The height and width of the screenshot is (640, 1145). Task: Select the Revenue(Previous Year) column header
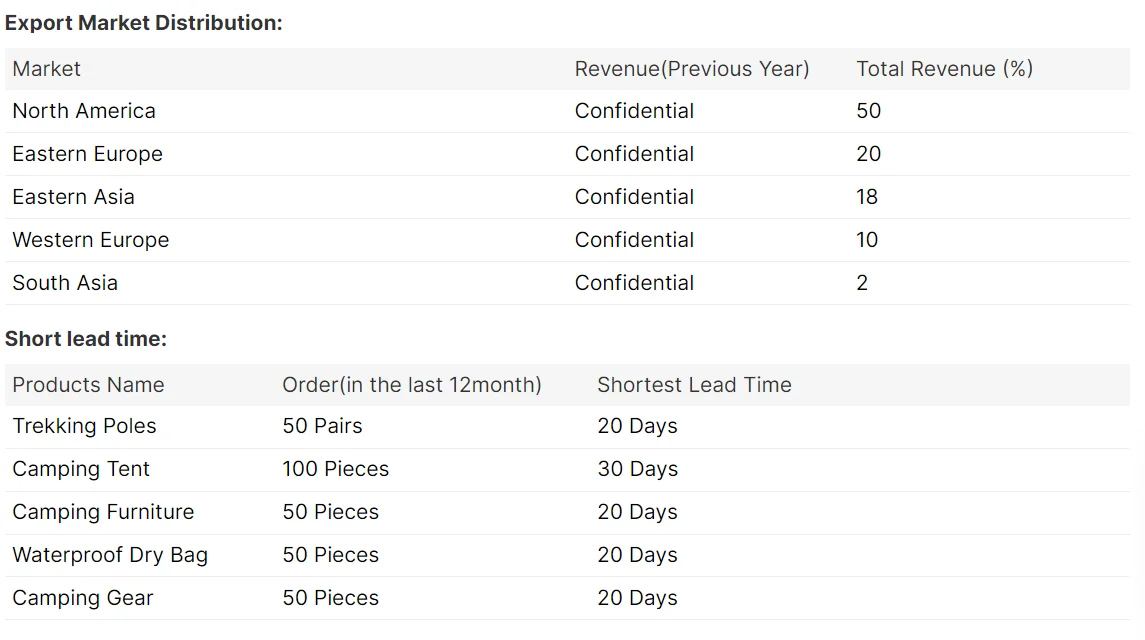pyautogui.click(x=691, y=69)
